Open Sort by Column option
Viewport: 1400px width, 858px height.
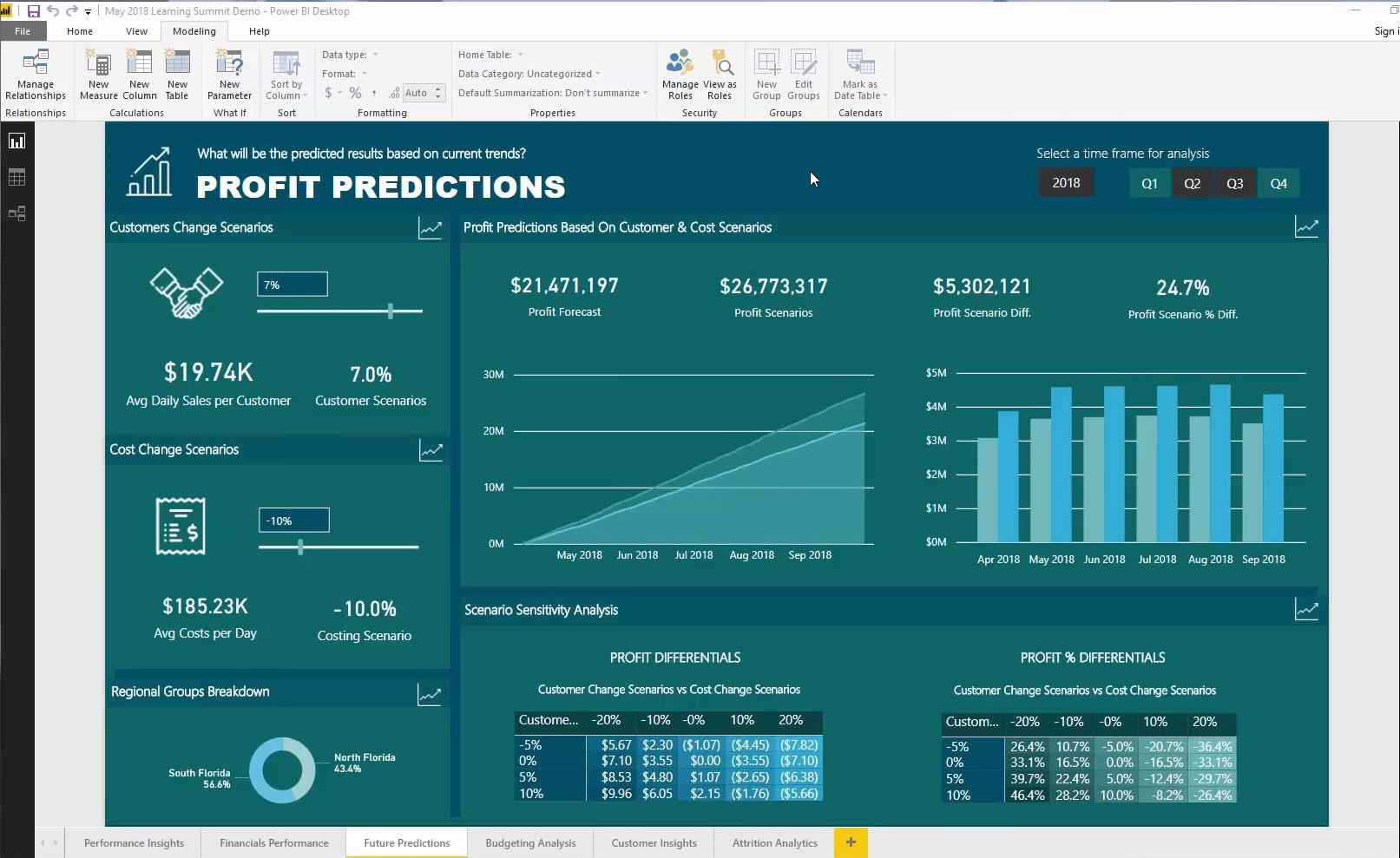(286, 75)
